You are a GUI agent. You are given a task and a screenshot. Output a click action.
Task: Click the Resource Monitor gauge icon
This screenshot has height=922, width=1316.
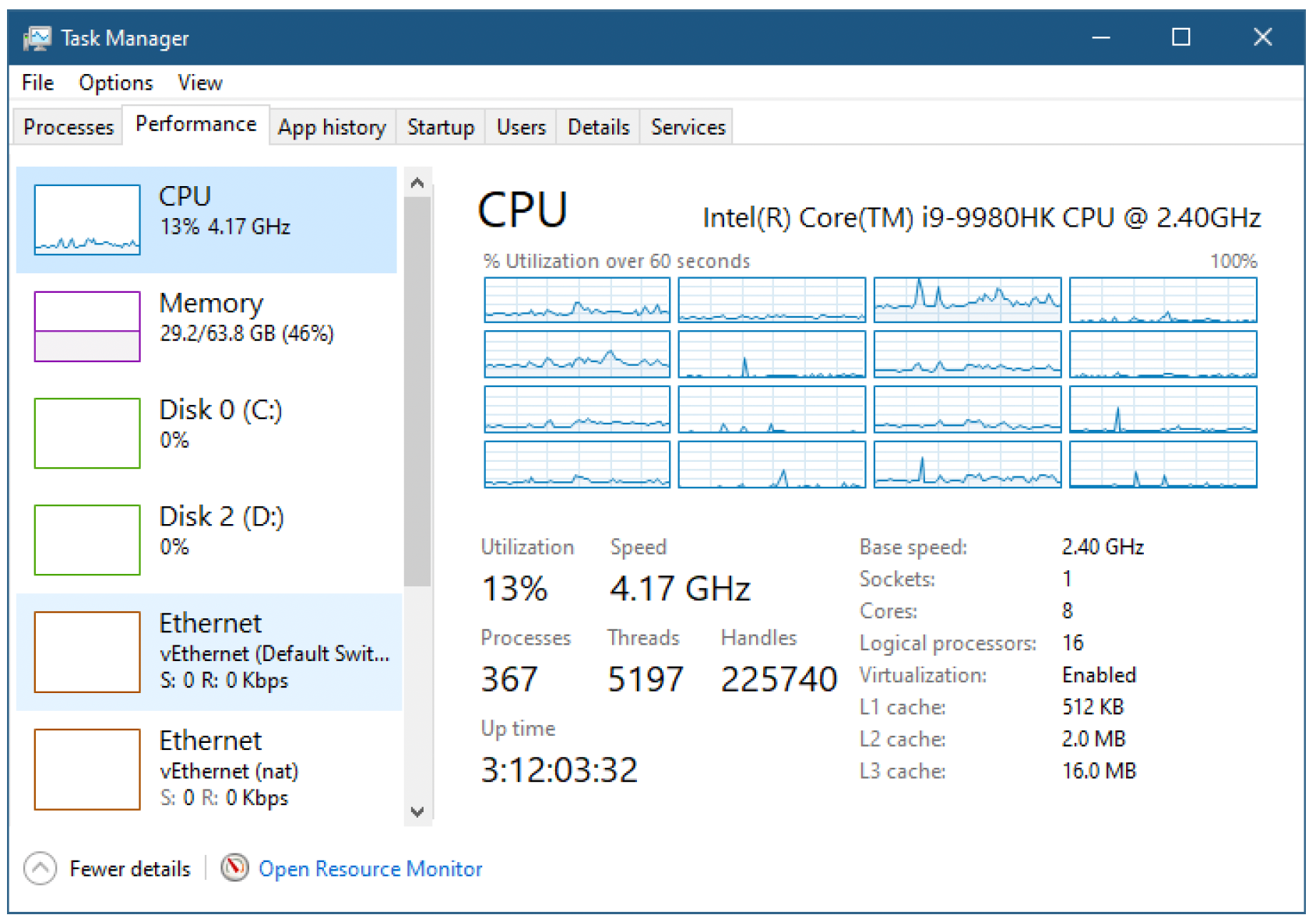click(x=234, y=867)
